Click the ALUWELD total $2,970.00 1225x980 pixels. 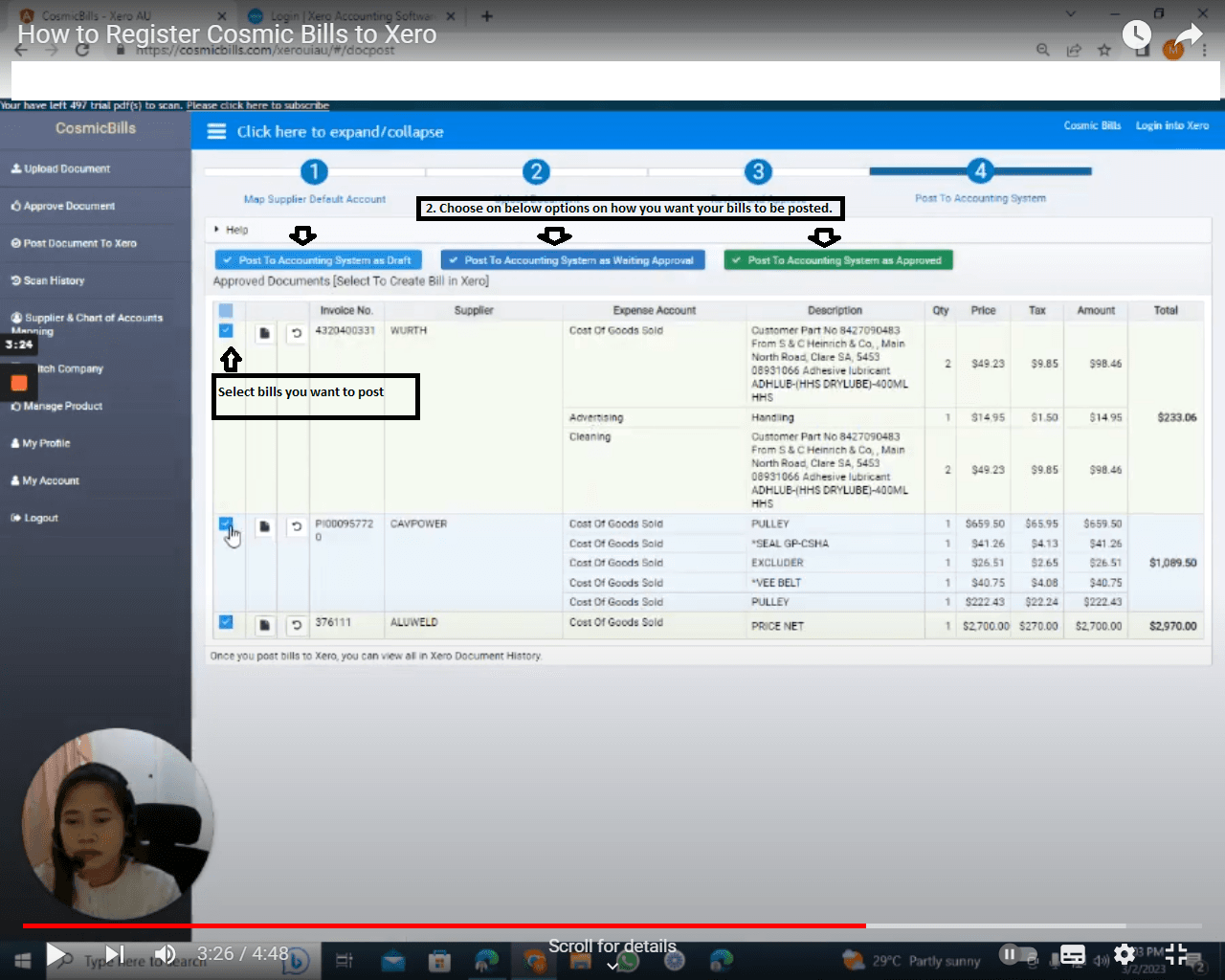click(x=1173, y=626)
